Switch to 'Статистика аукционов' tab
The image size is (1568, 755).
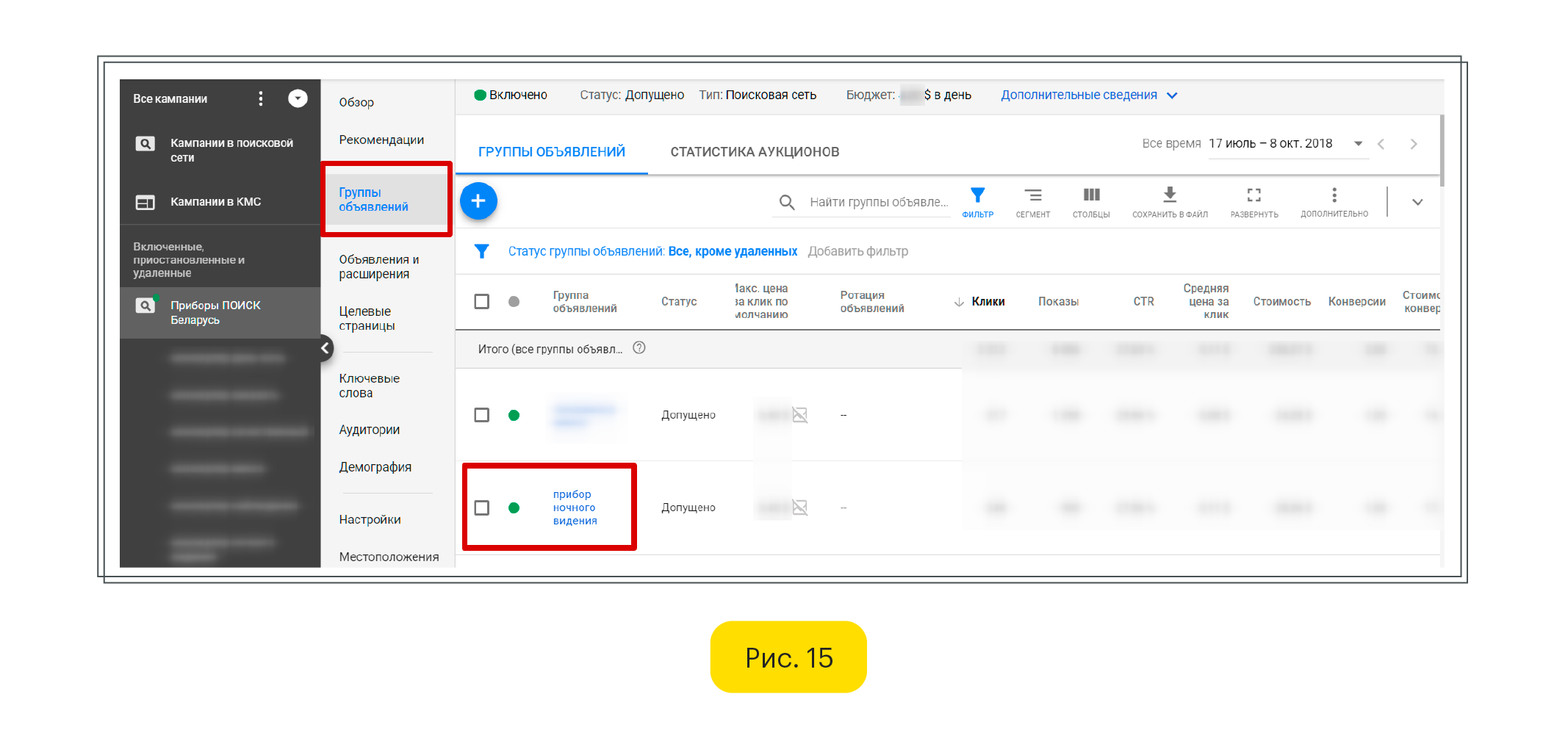(x=755, y=152)
